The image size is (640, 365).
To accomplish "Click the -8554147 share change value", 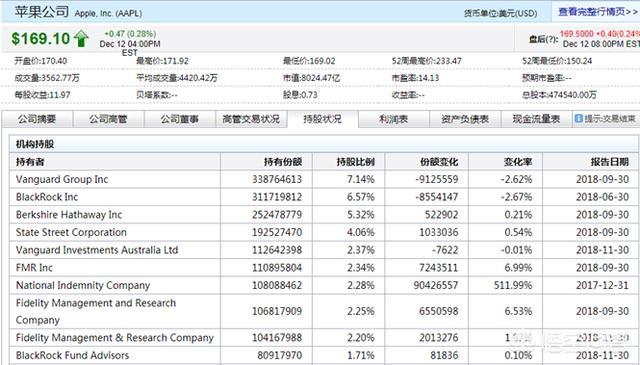I will click(x=437, y=197).
